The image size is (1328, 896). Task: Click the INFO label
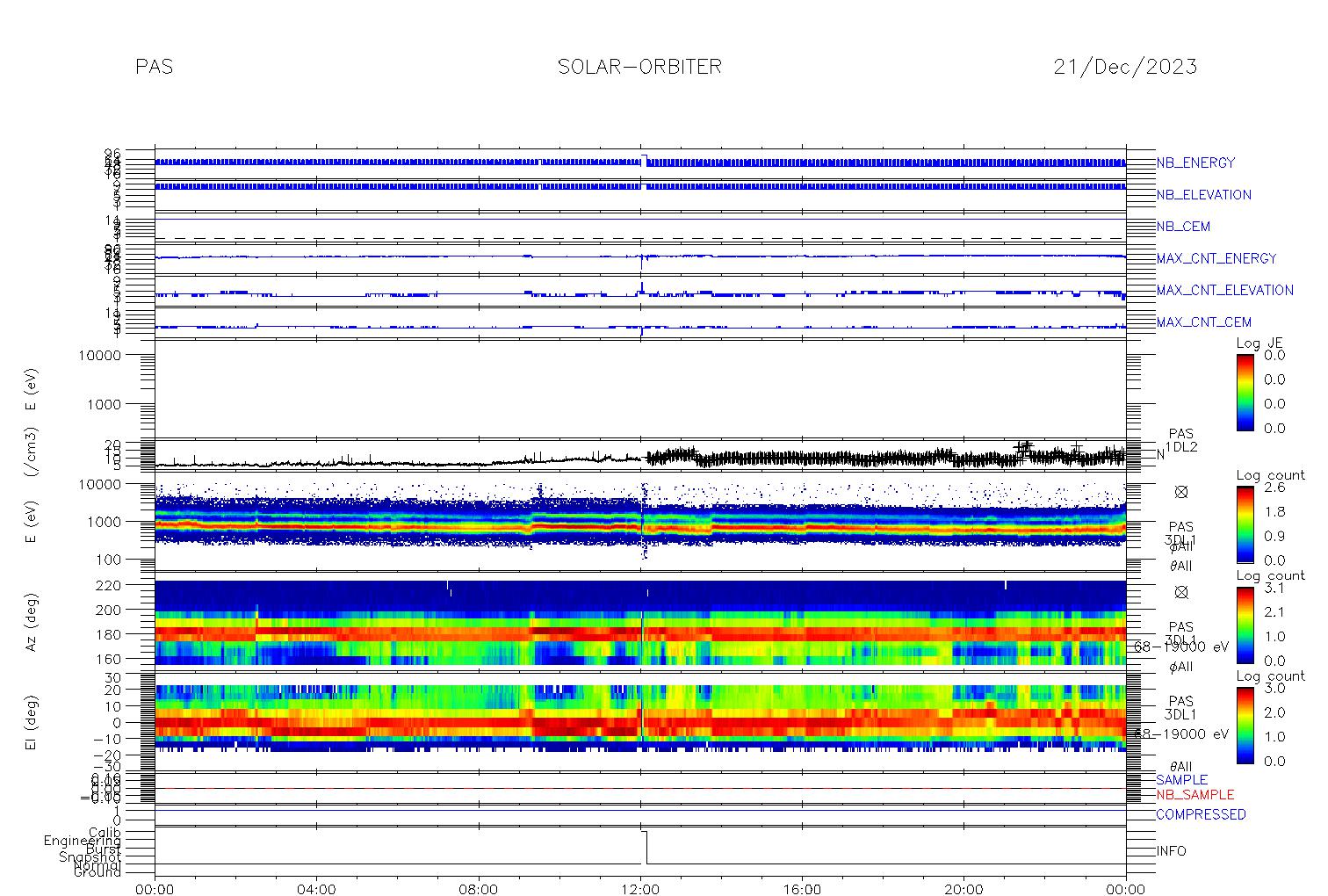1171,851
